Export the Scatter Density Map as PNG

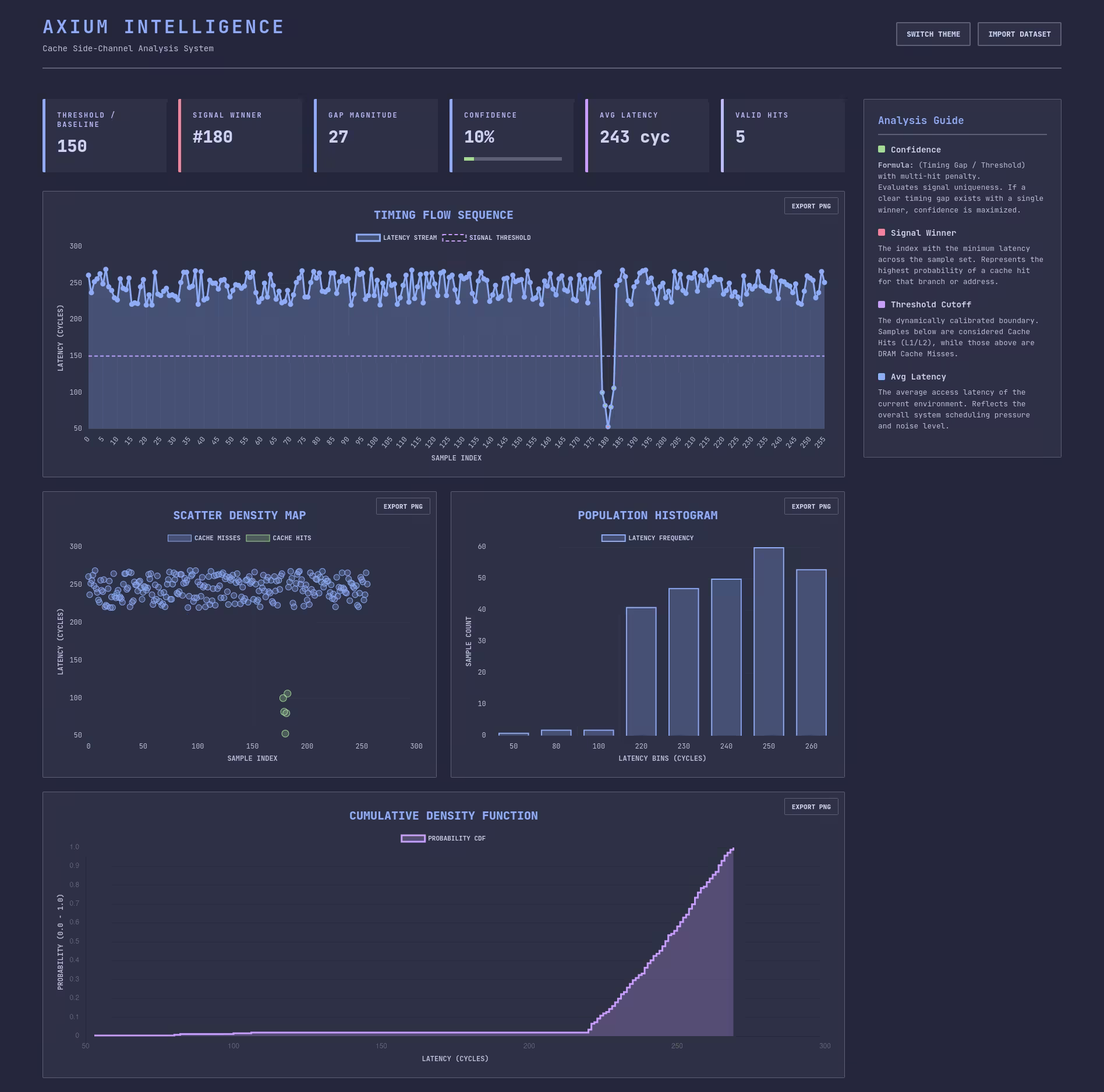(403, 506)
